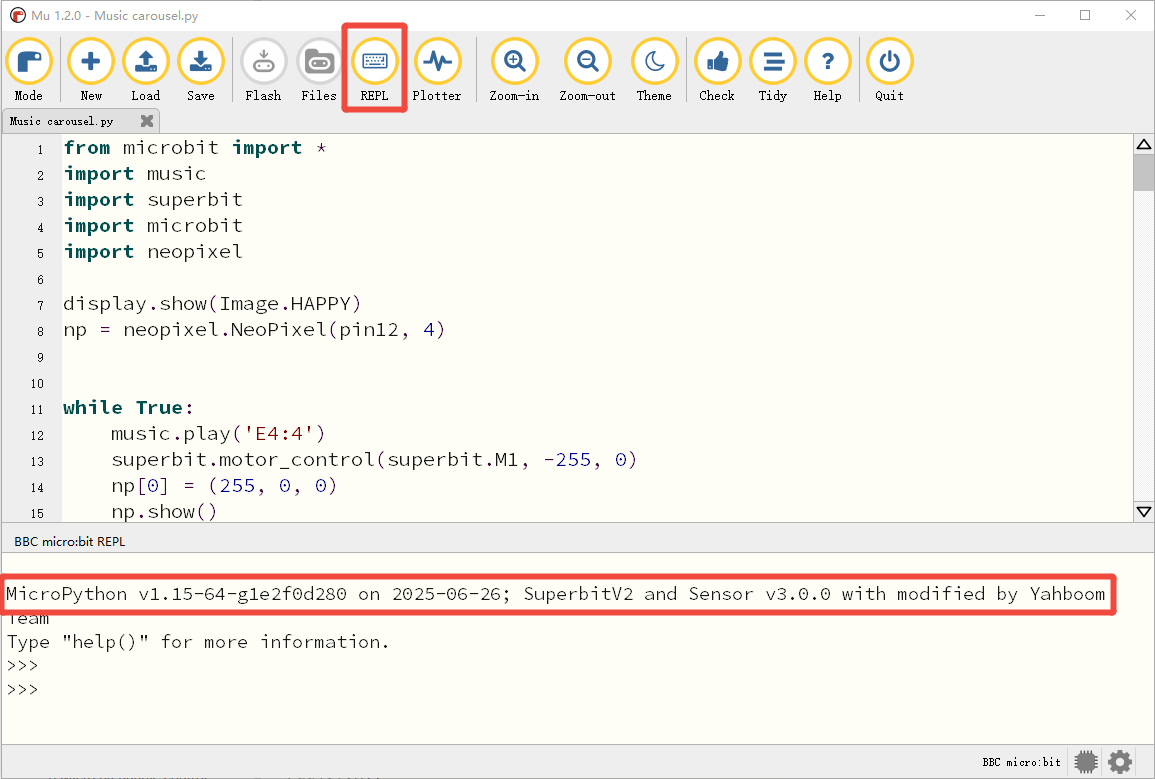Click the BBC micro:bit mode label

1021,762
